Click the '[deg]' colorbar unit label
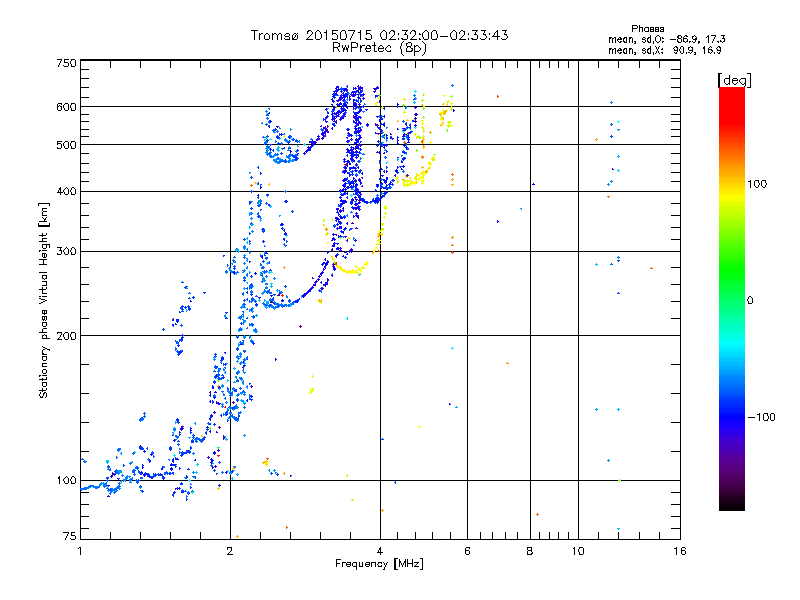This screenshot has width=800, height=600. pos(734,80)
